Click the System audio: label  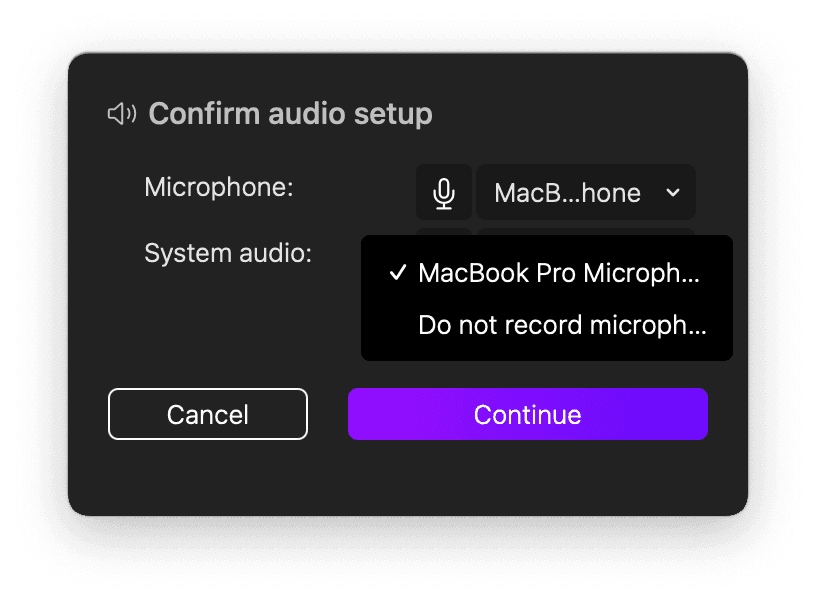[228, 253]
